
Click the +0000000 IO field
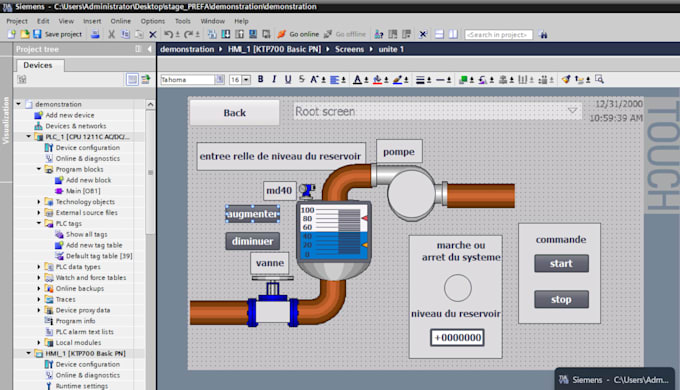click(x=458, y=338)
